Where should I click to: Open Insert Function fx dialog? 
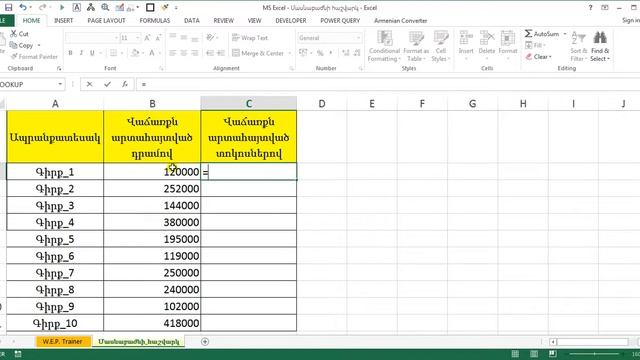(x=125, y=84)
